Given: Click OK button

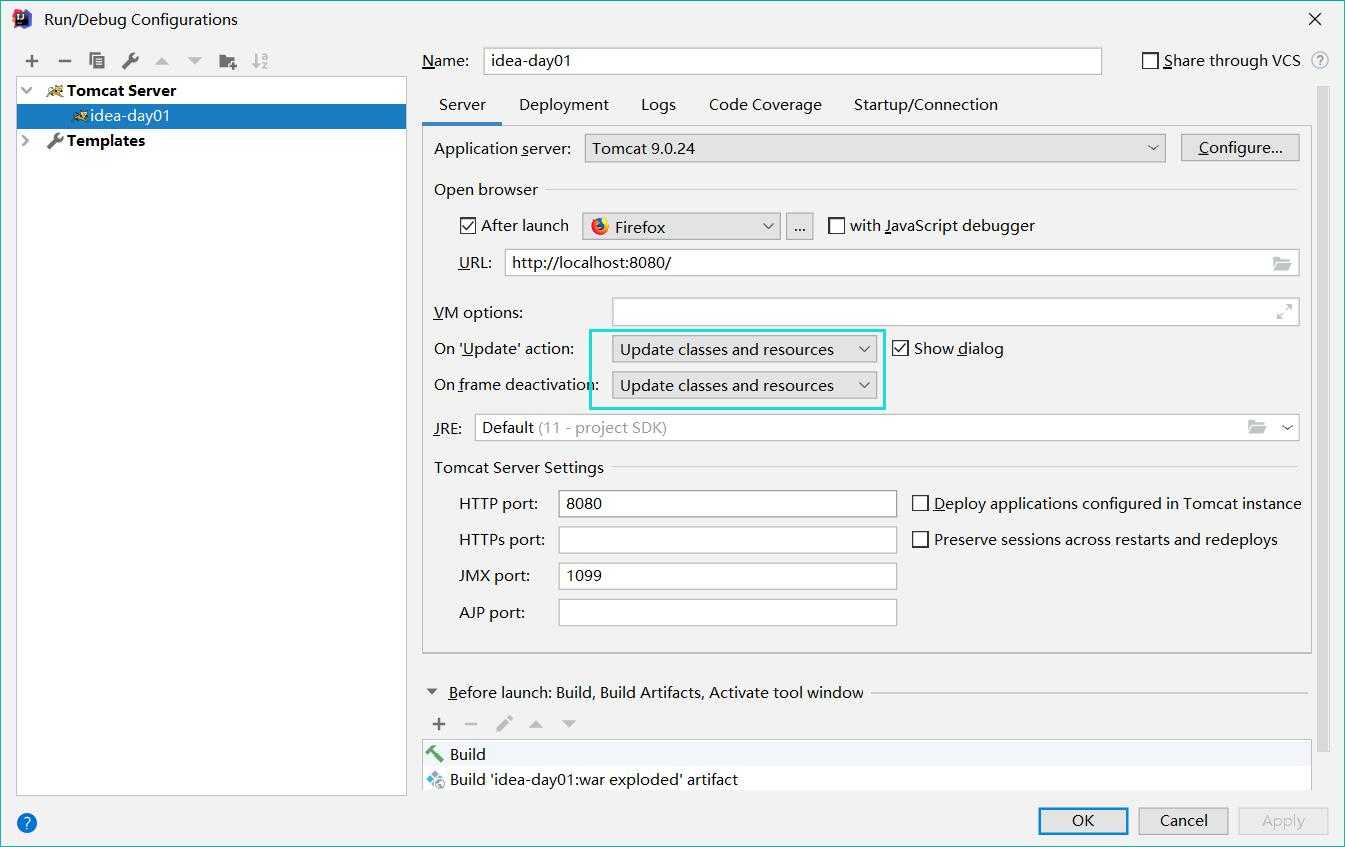Looking at the screenshot, I should [1083, 821].
